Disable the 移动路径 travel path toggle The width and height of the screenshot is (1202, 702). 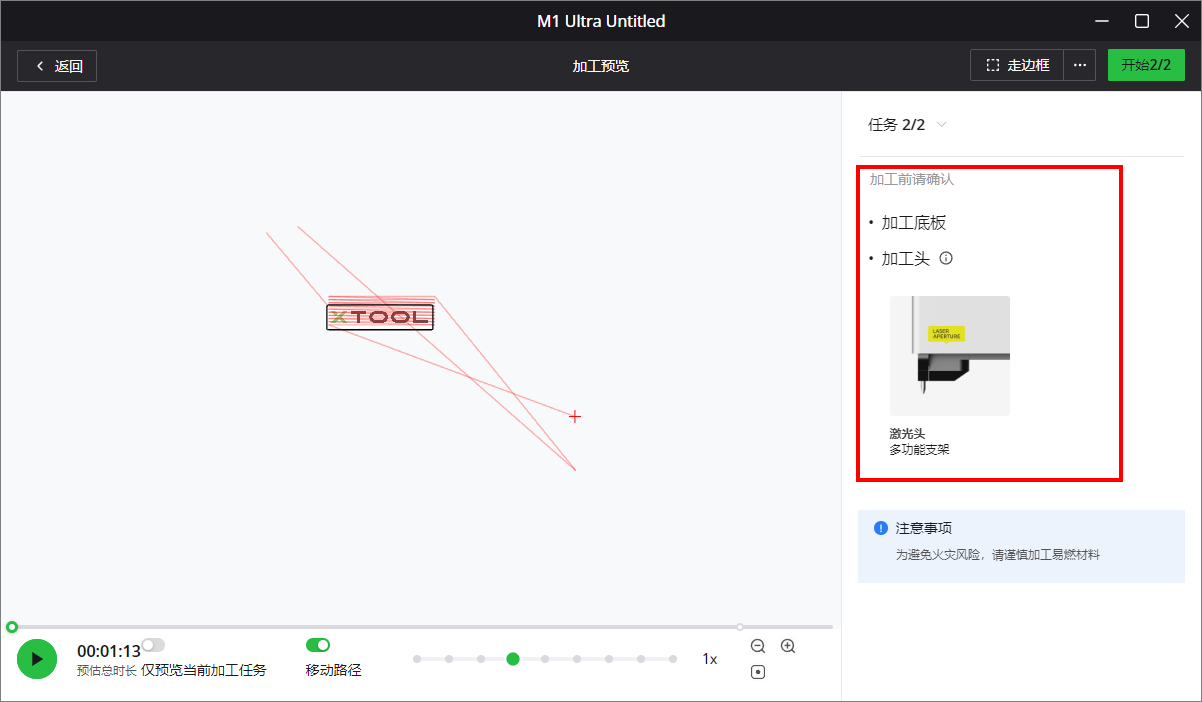(x=318, y=645)
